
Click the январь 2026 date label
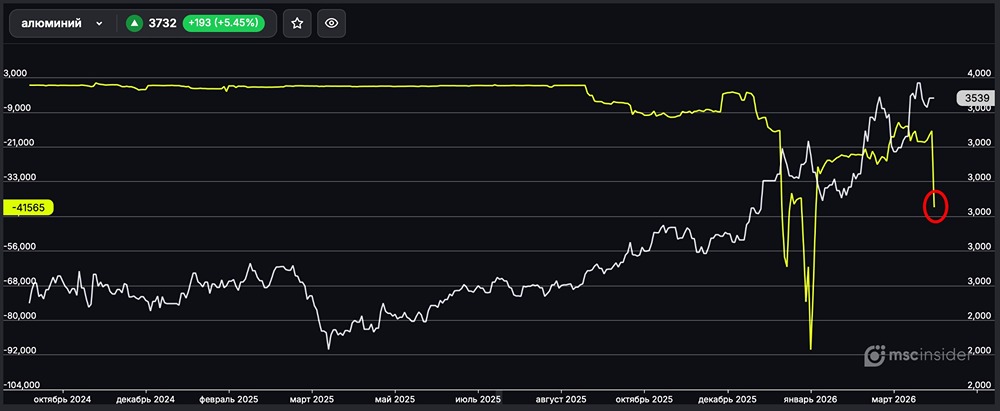click(810, 399)
